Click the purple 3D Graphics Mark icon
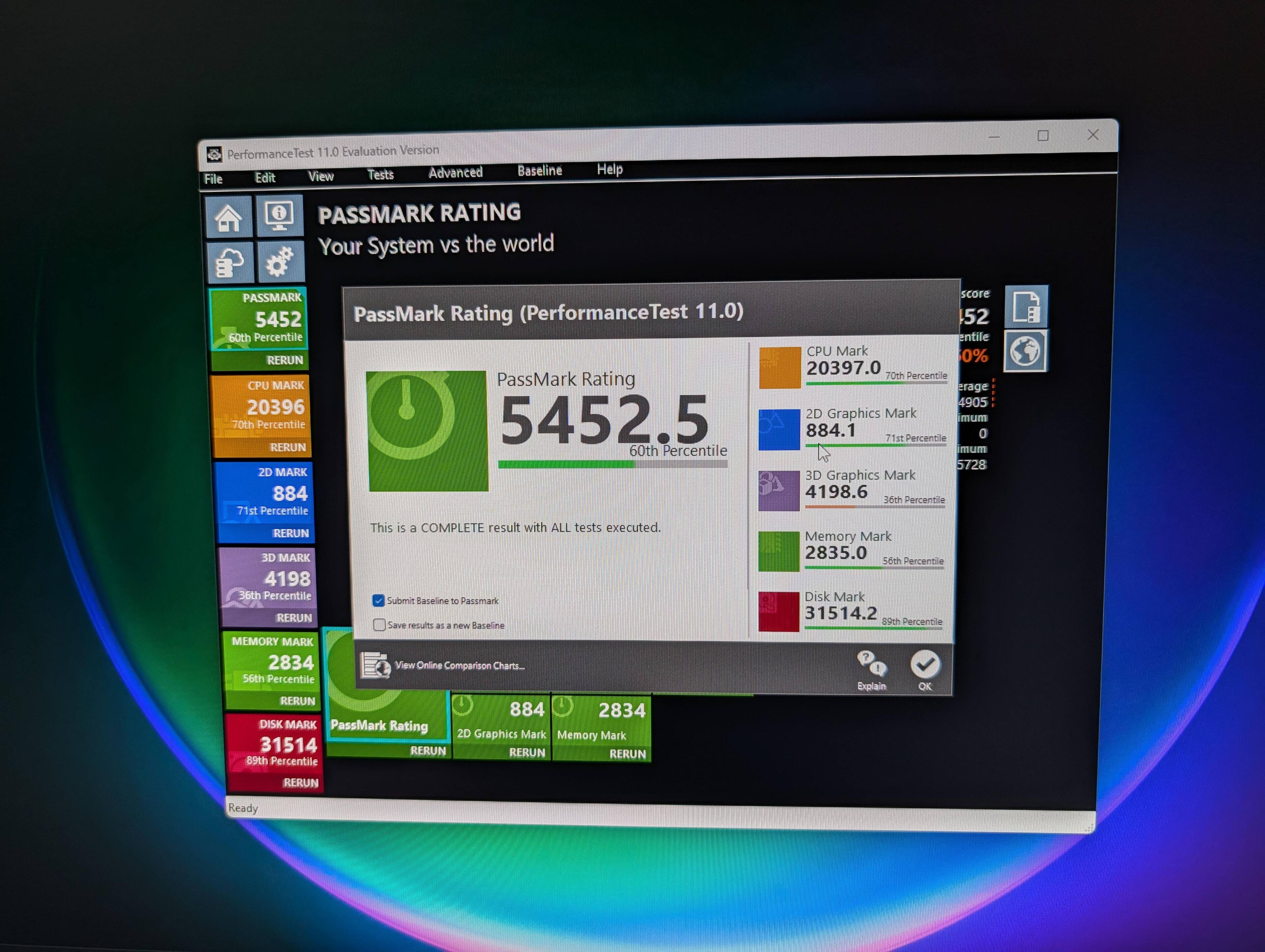This screenshot has width=1265, height=952. coord(779,491)
